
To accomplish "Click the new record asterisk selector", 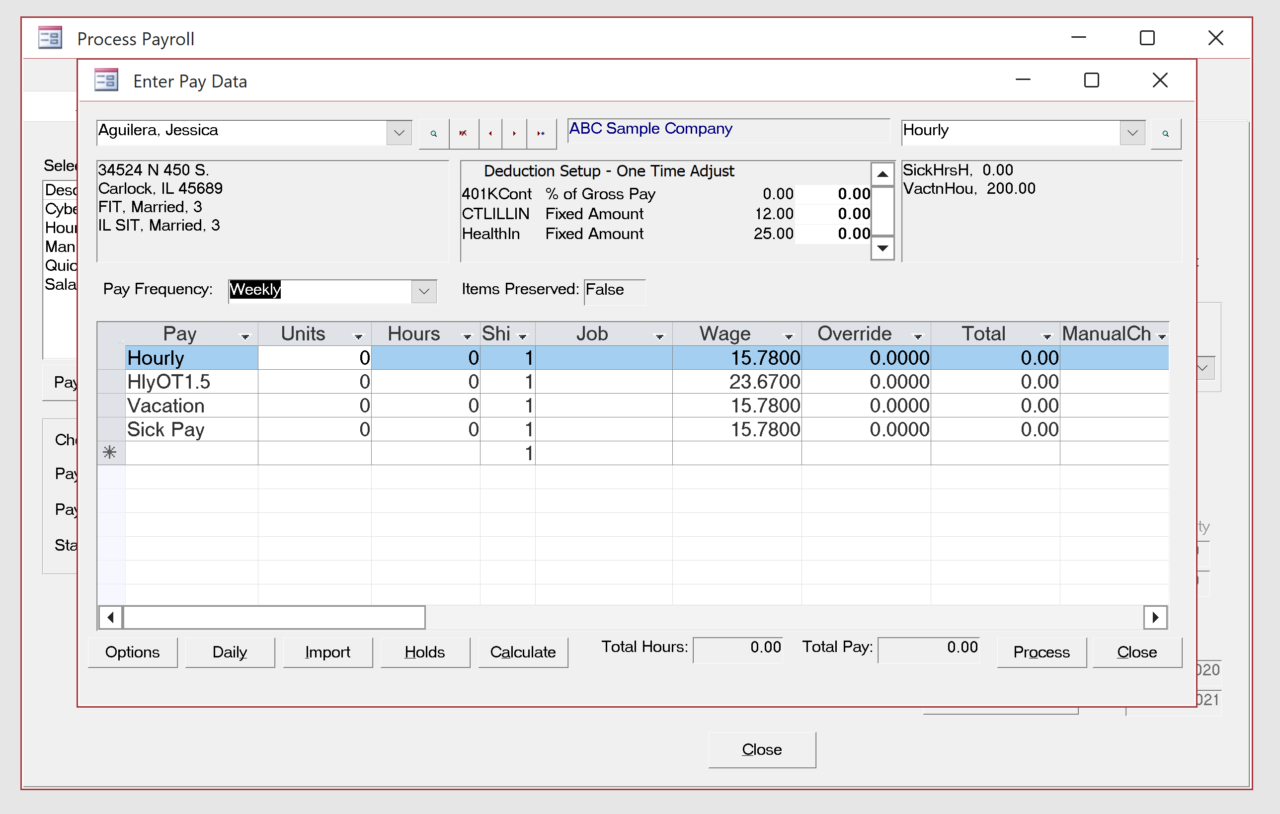I will [x=110, y=452].
